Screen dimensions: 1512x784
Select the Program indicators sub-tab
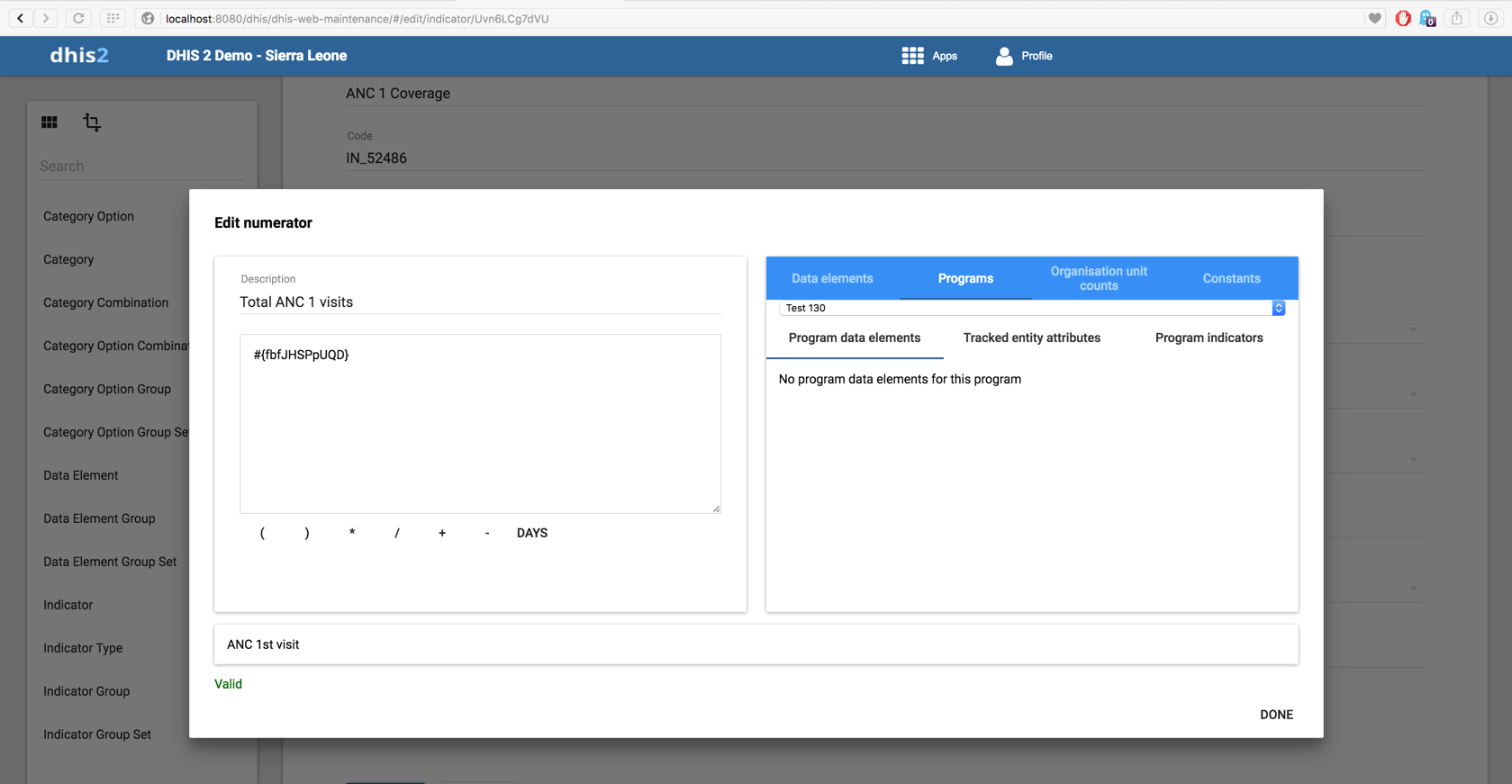coord(1209,338)
